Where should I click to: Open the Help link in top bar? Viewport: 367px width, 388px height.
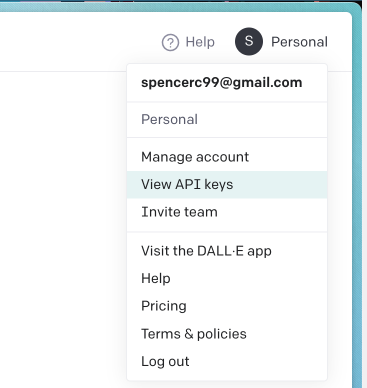tap(200, 42)
